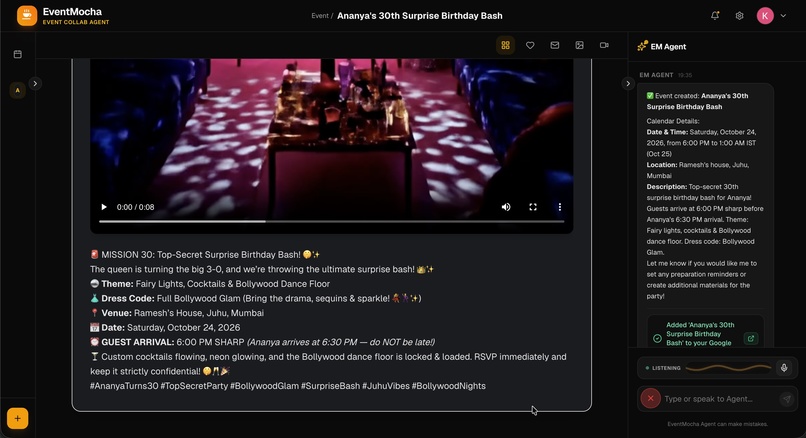Click the send message arrow
Image resolution: width=806 pixels, height=438 pixels.
coord(786,399)
